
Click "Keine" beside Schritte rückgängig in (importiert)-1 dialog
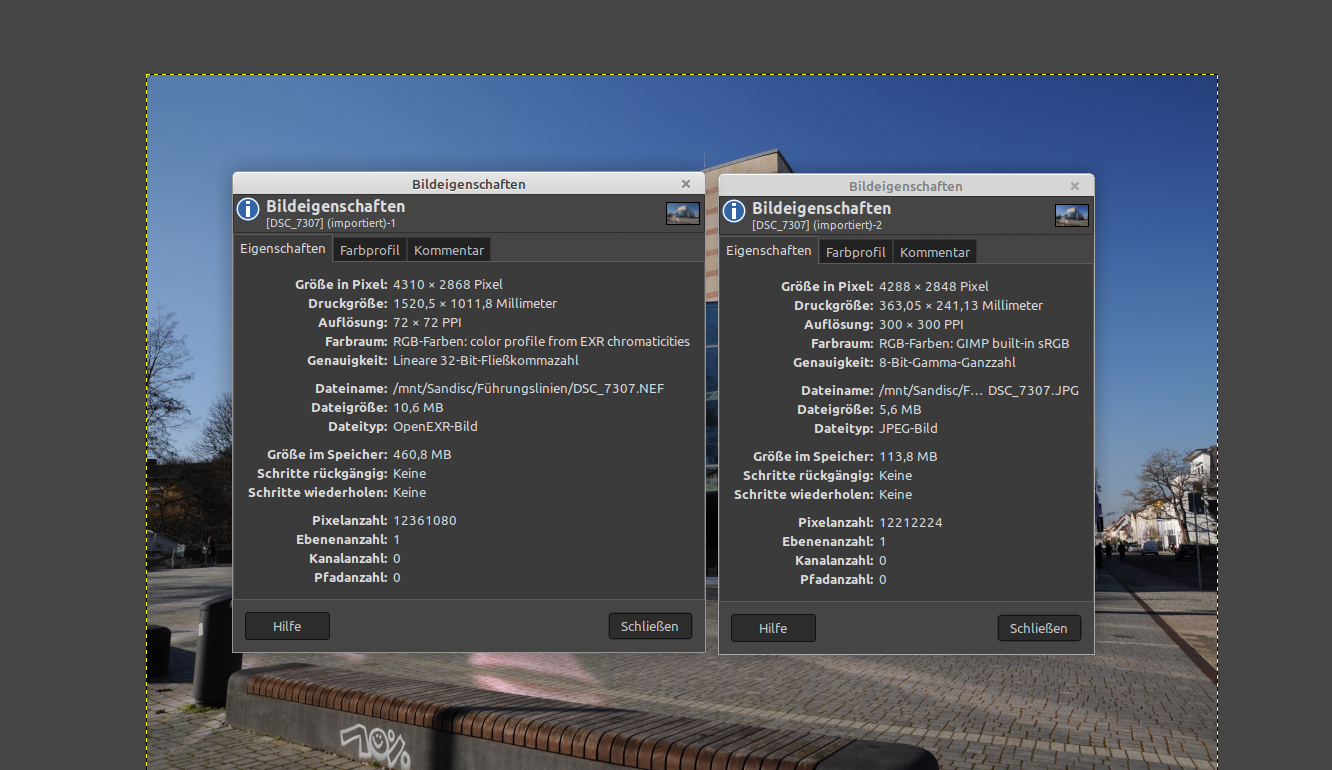(409, 473)
